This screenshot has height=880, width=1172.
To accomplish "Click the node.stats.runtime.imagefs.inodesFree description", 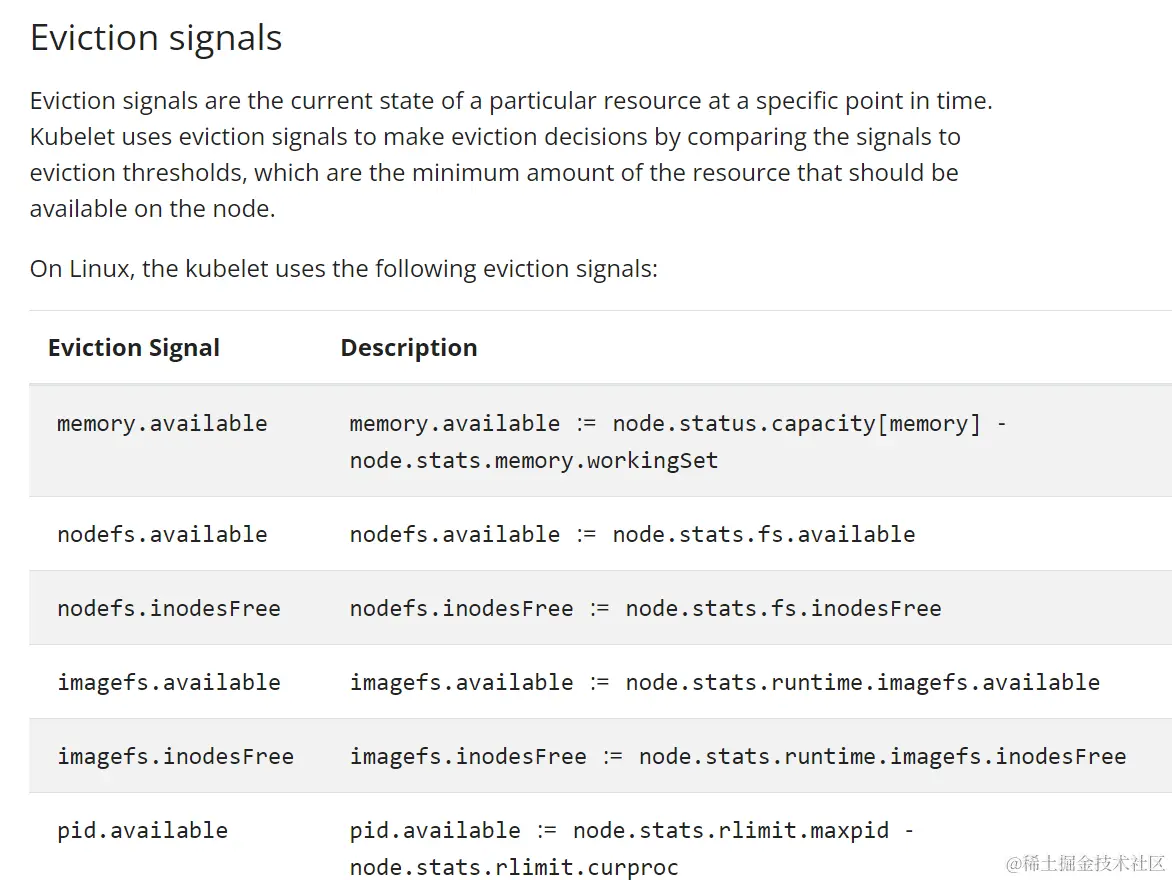I will (737, 756).
